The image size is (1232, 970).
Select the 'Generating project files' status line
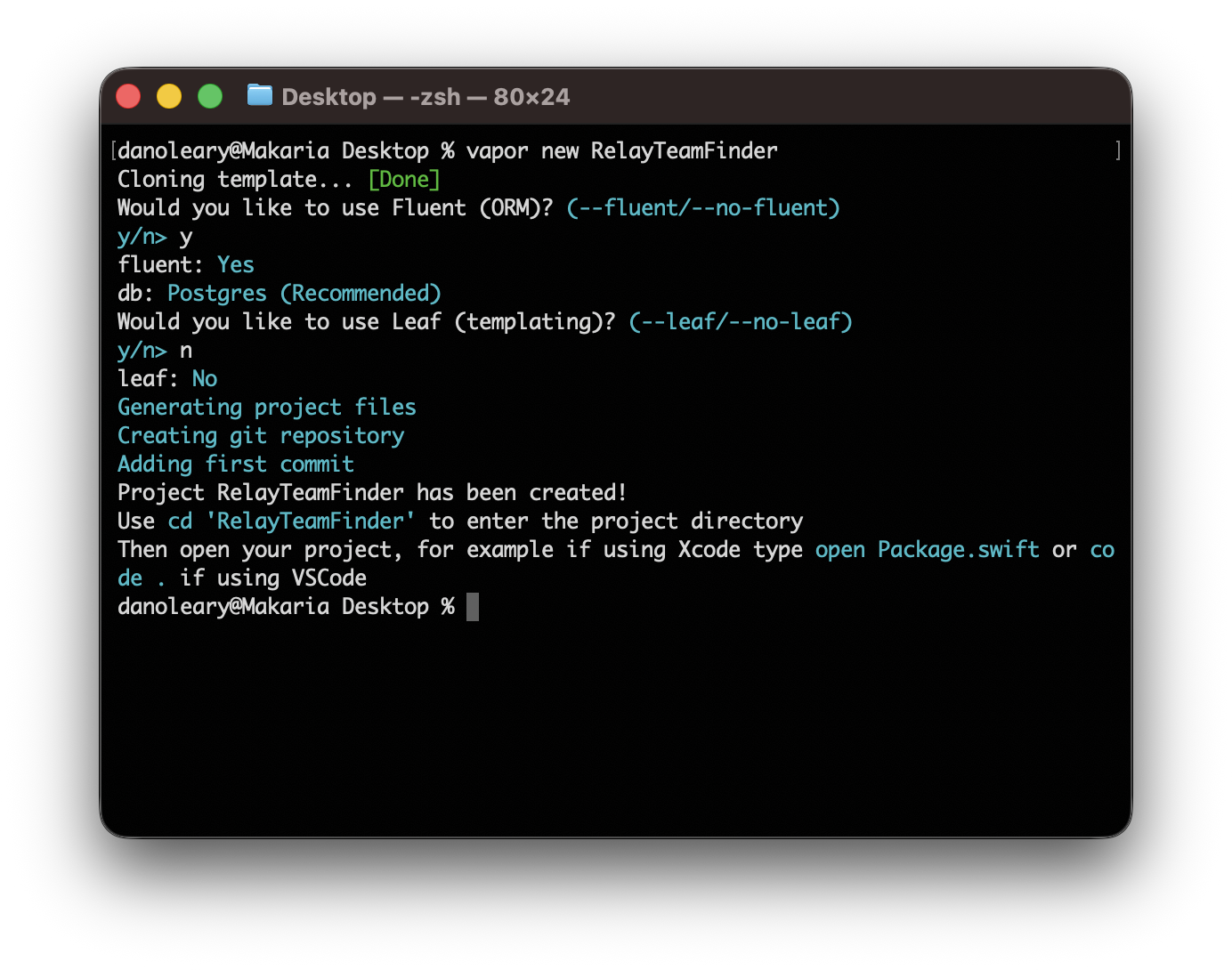266,407
